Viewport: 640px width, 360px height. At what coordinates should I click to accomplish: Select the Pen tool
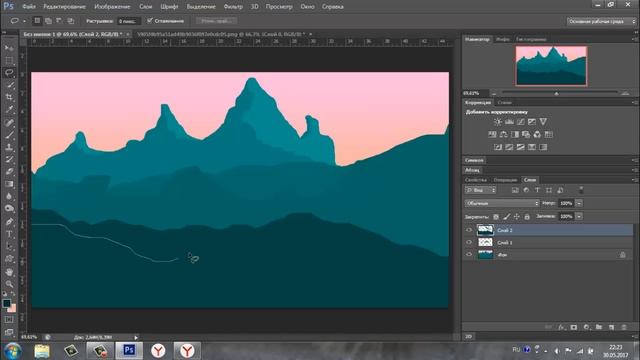pyautogui.click(x=9, y=222)
